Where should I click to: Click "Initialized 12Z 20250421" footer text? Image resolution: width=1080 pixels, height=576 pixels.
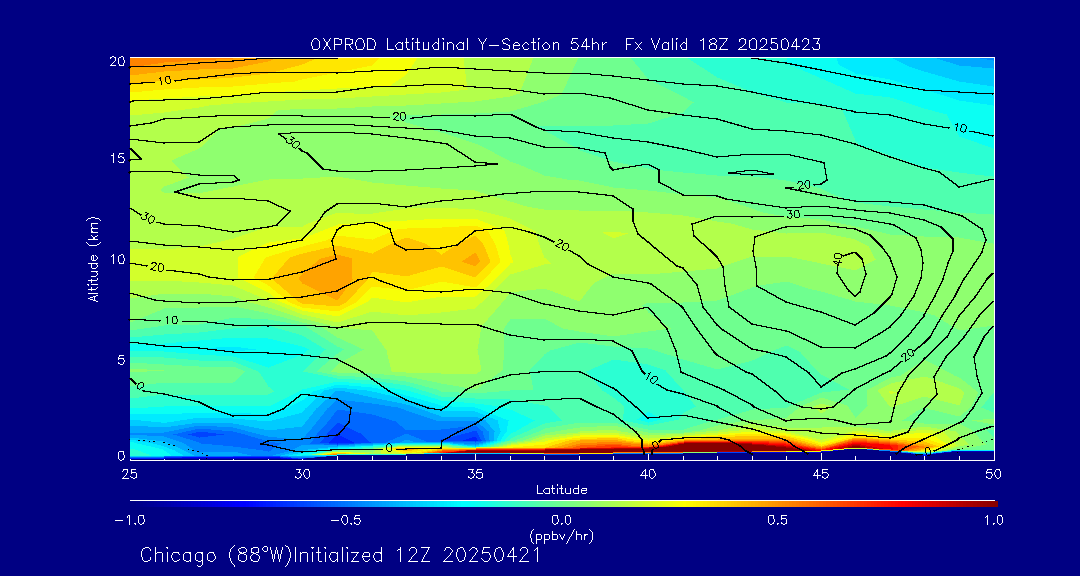click(x=417, y=555)
